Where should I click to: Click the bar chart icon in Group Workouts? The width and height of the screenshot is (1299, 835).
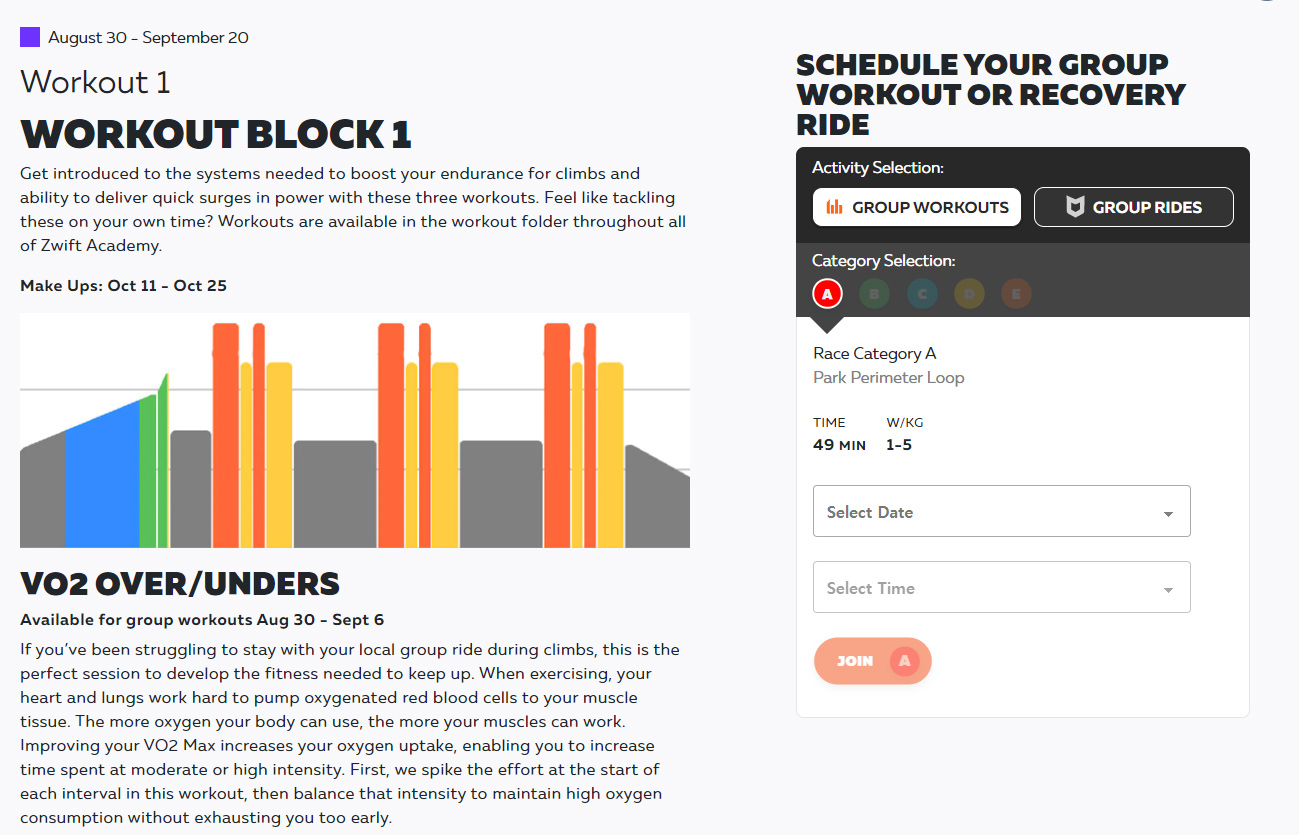[x=834, y=207]
